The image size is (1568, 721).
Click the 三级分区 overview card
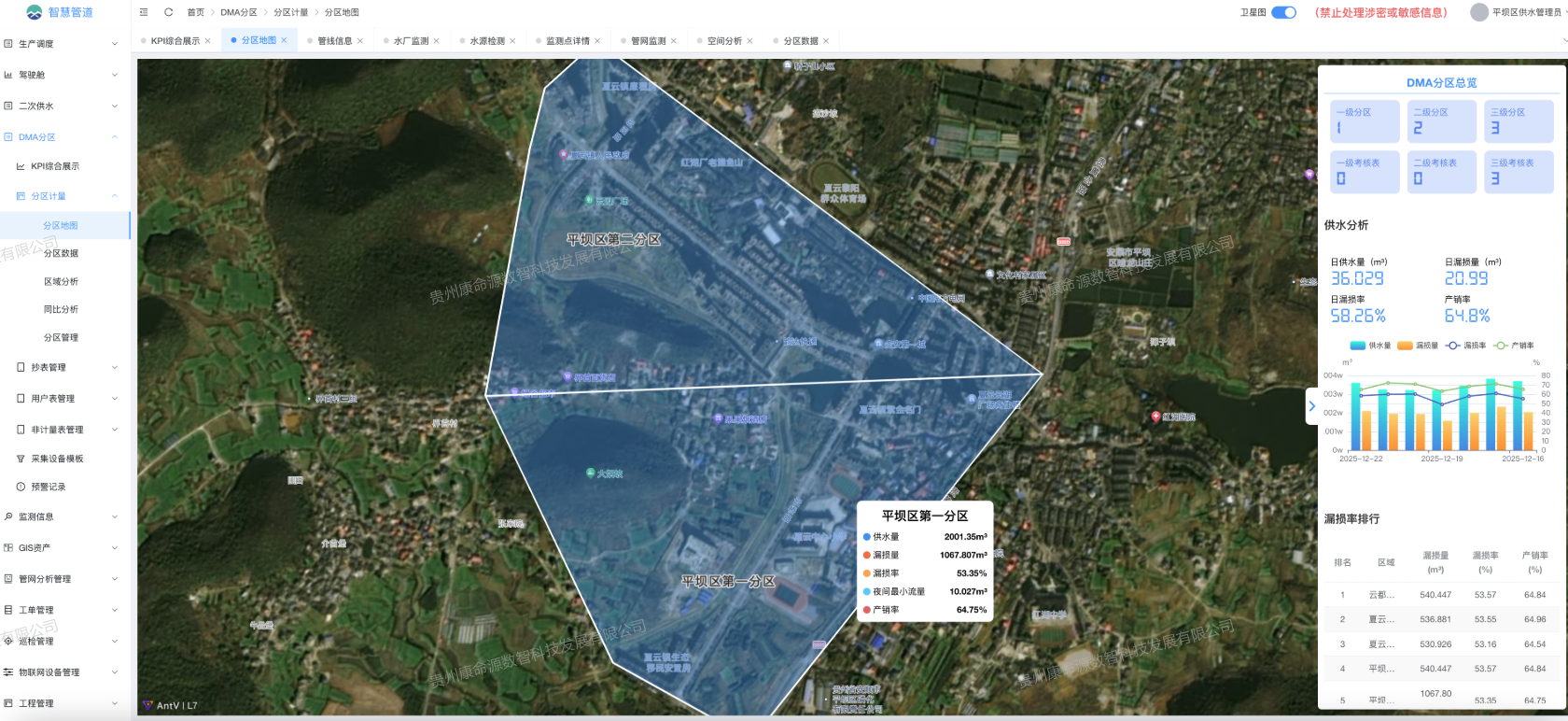click(x=1519, y=121)
